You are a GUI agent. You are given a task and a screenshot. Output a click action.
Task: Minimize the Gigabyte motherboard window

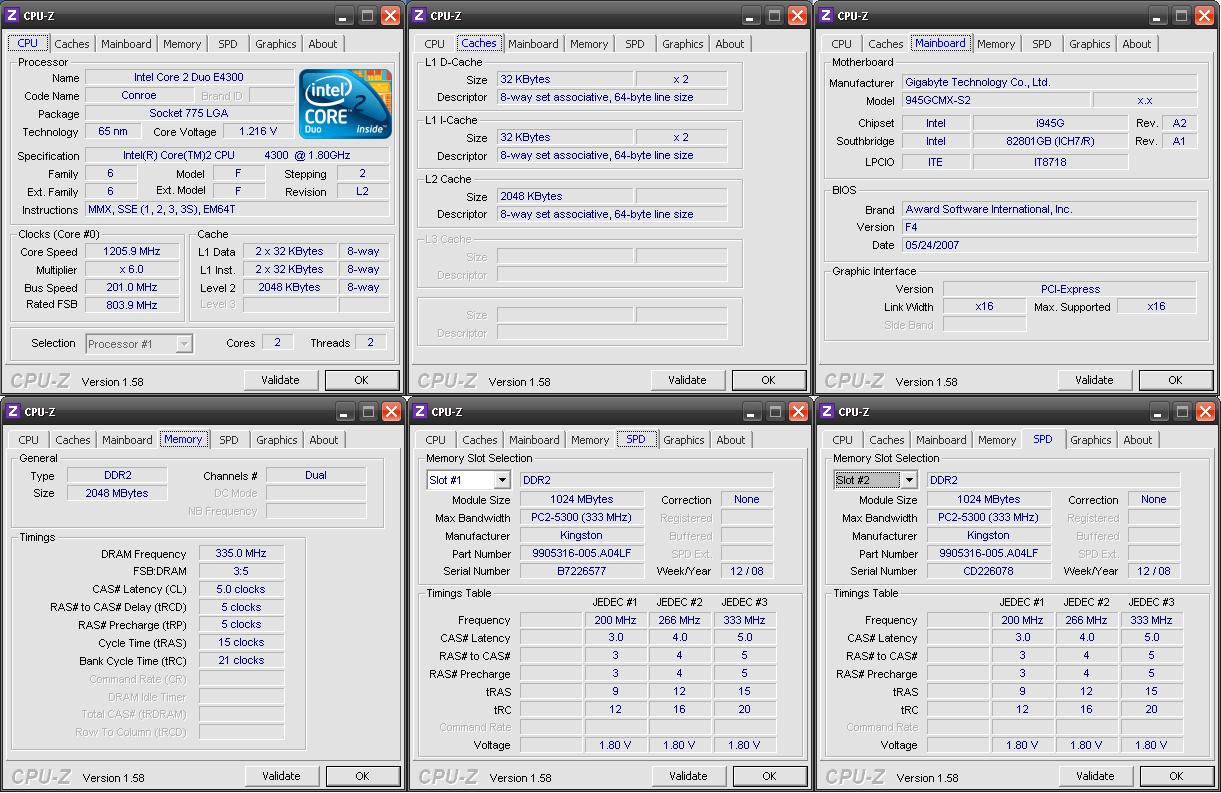coord(1159,15)
